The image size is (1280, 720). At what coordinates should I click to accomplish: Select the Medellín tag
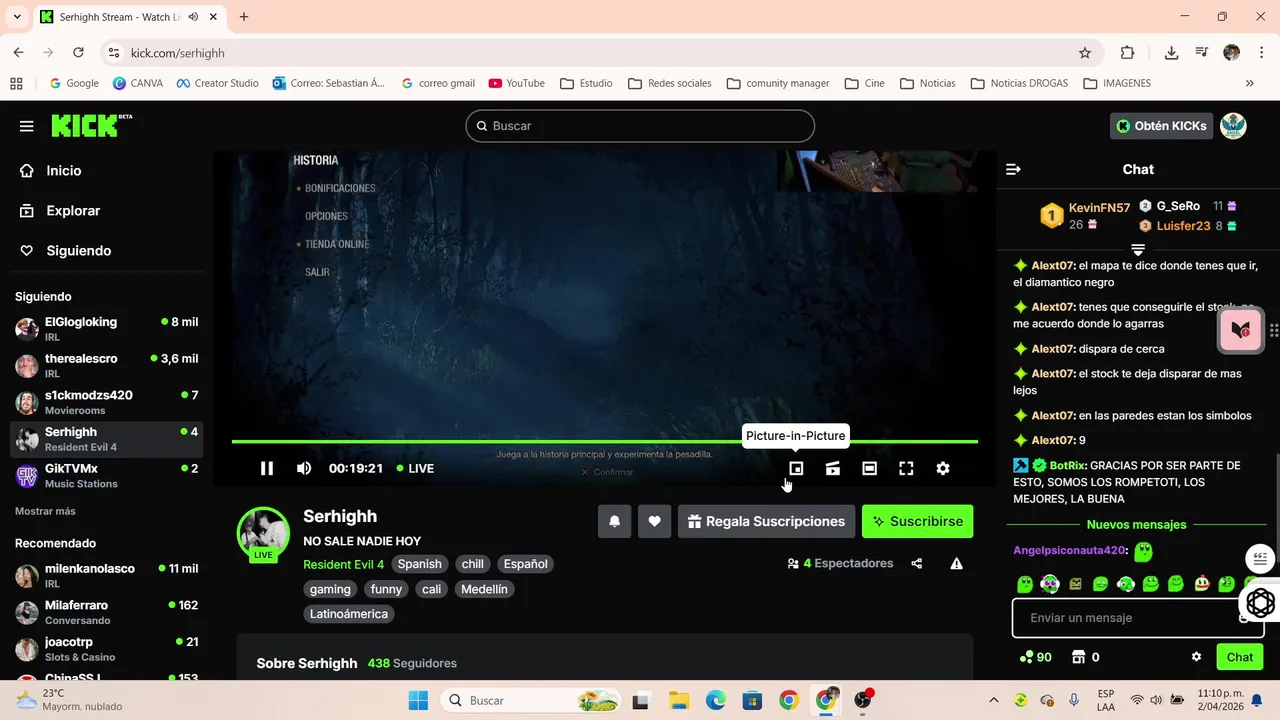484,589
